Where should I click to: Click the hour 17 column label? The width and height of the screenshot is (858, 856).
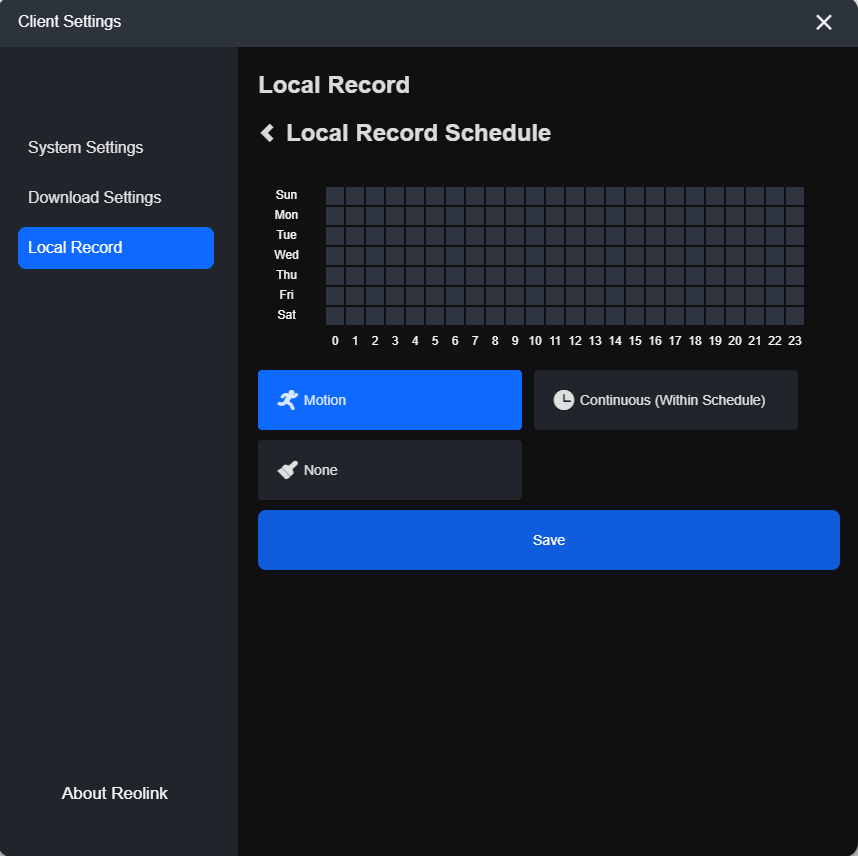[675, 341]
